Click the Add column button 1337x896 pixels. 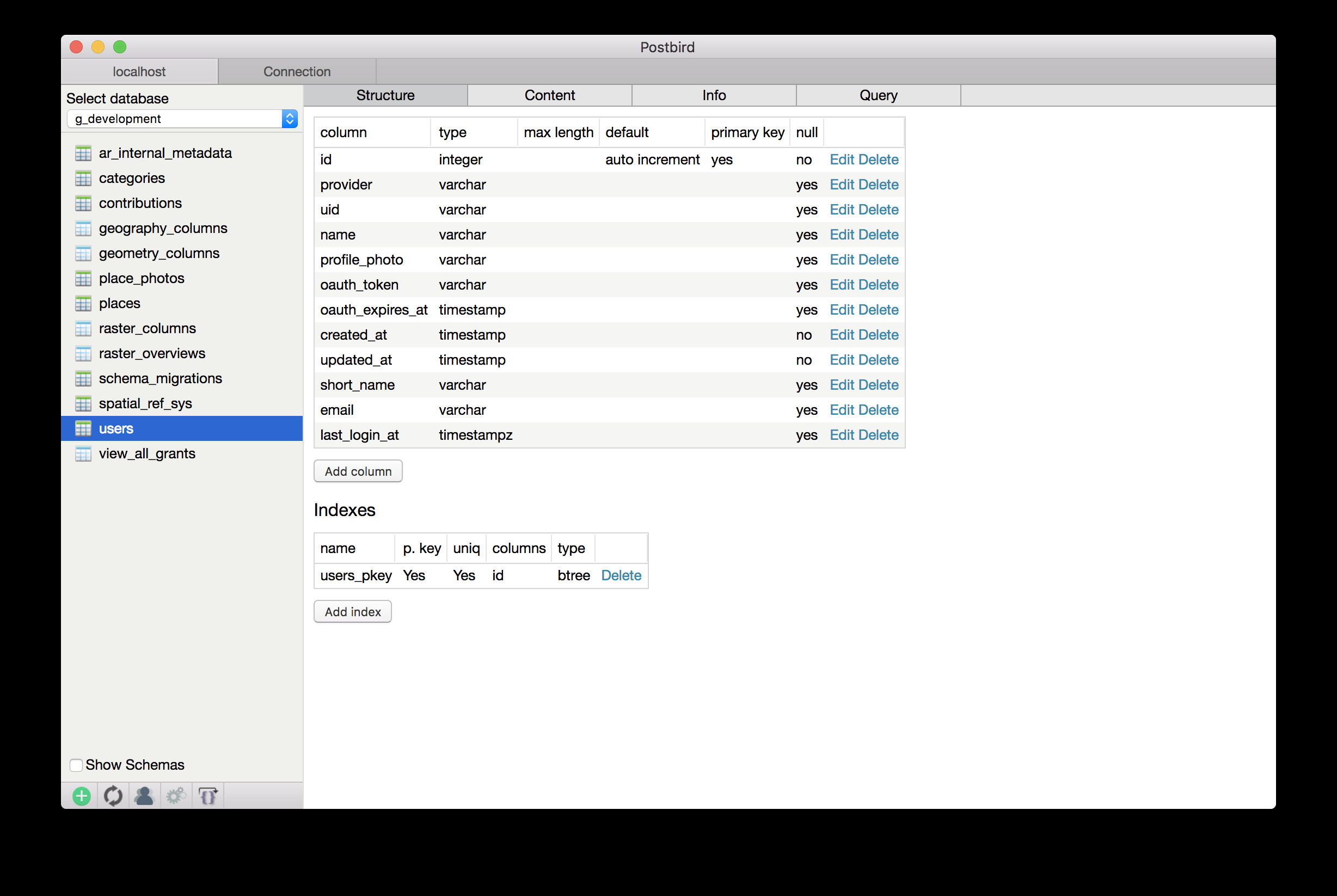click(358, 471)
